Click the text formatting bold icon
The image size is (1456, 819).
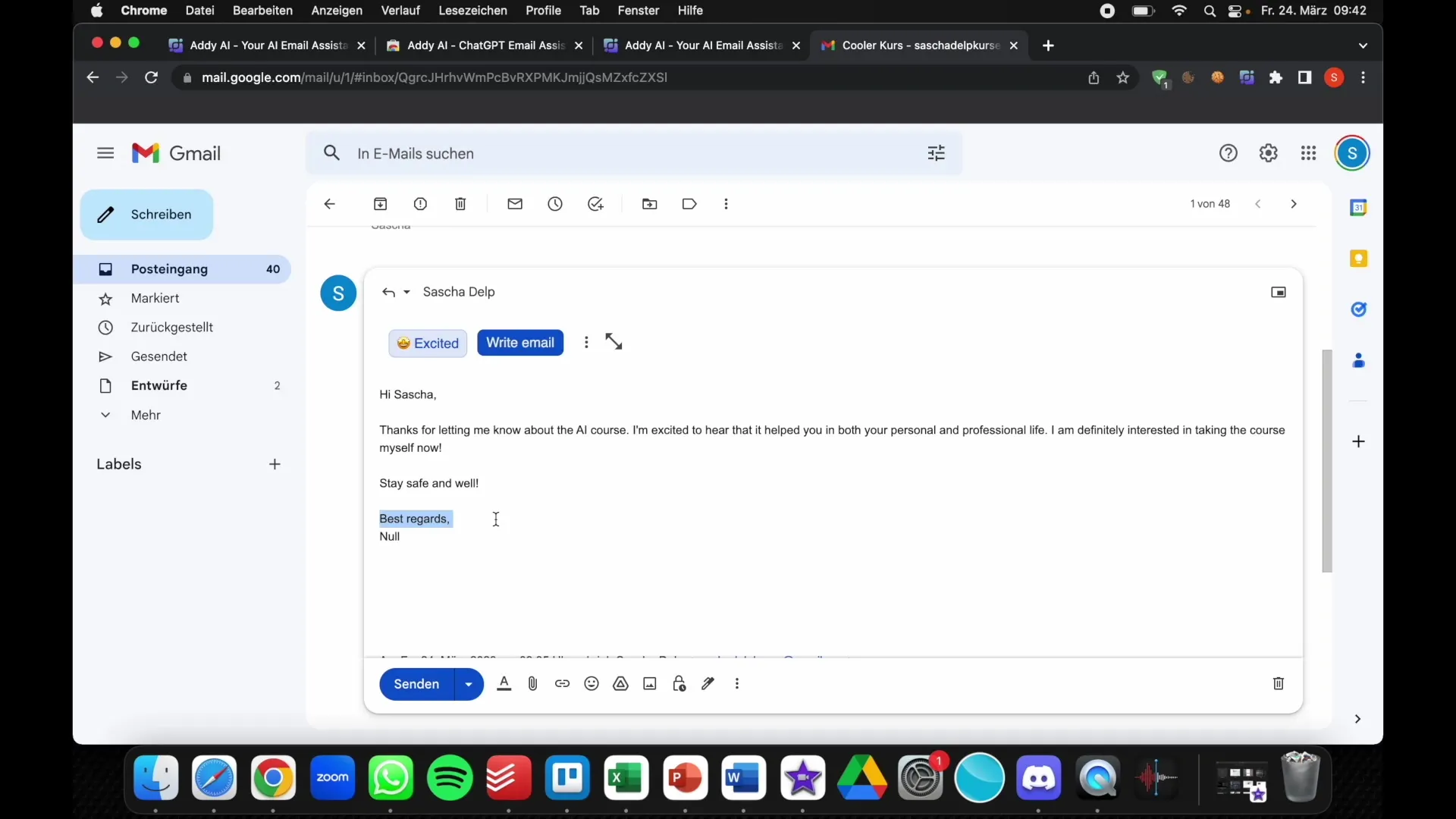pyautogui.click(x=503, y=683)
